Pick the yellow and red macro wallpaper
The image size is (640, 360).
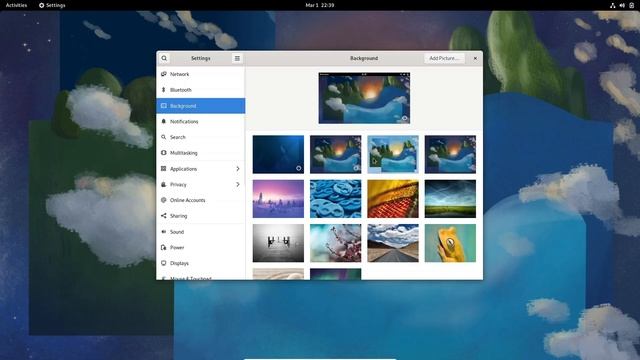(393, 199)
